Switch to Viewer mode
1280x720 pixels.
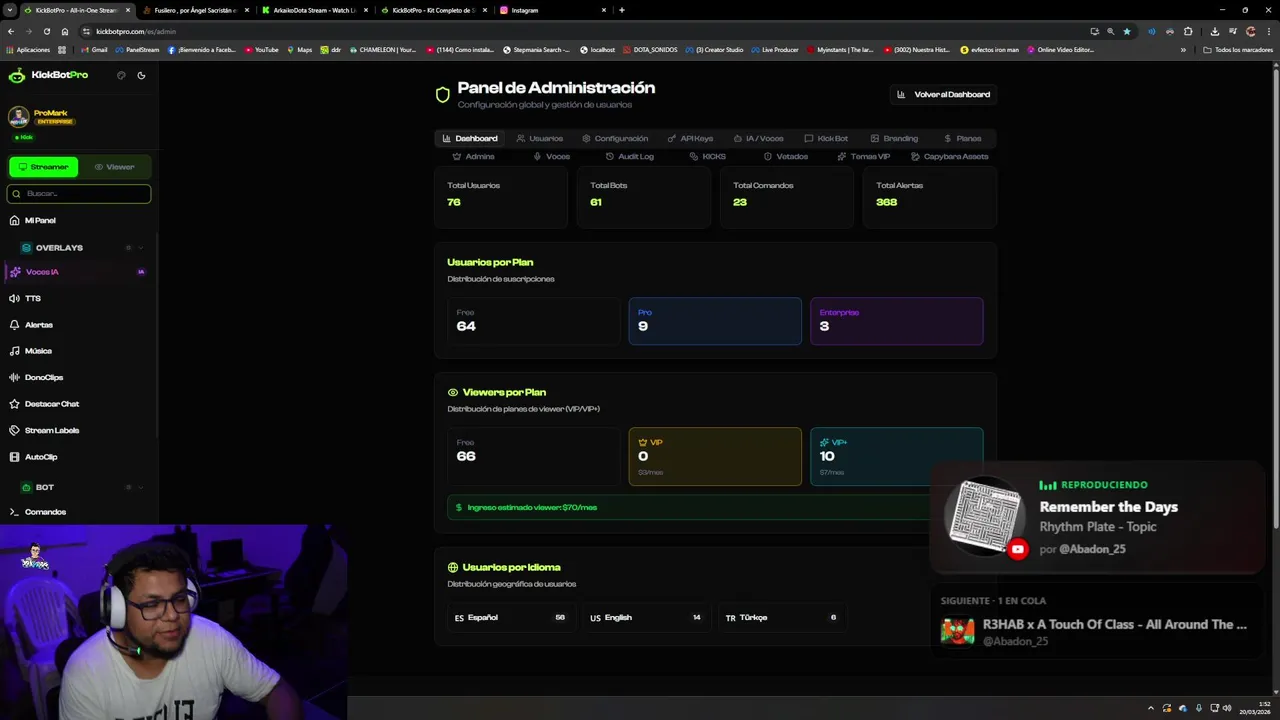pyautogui.click(x=114, y=167)
